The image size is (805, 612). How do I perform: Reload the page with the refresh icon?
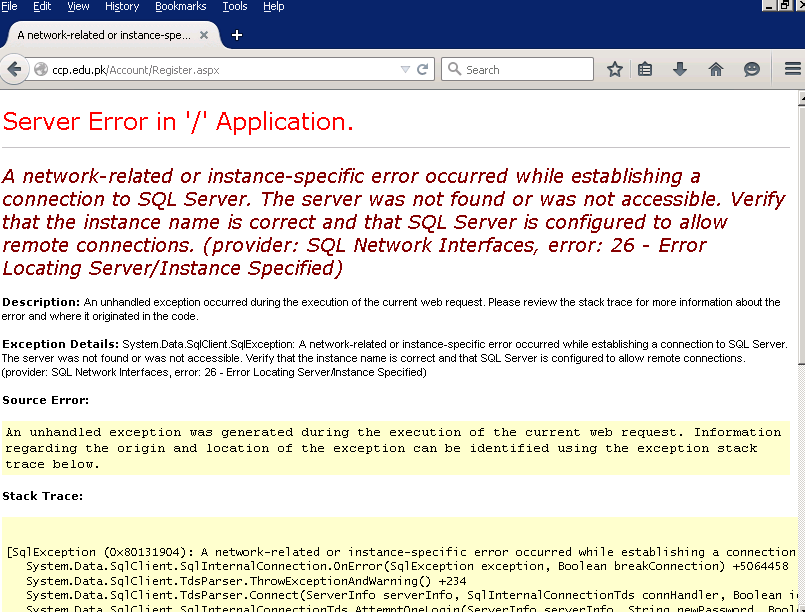[x=423, y=69]
